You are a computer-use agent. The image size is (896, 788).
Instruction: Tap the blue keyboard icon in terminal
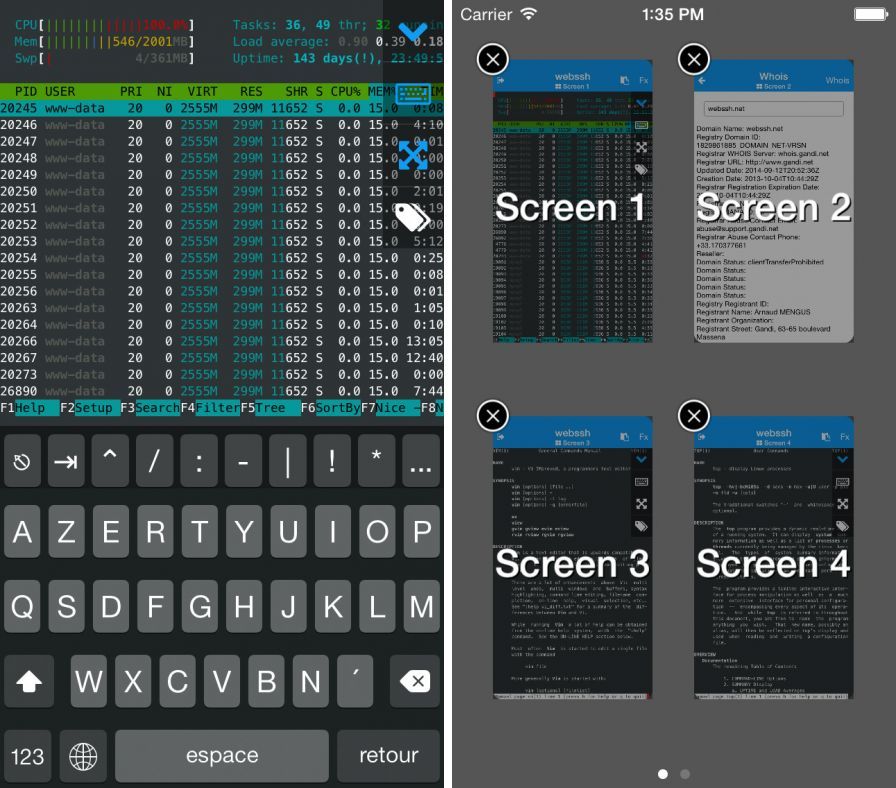tap(412, 93)
